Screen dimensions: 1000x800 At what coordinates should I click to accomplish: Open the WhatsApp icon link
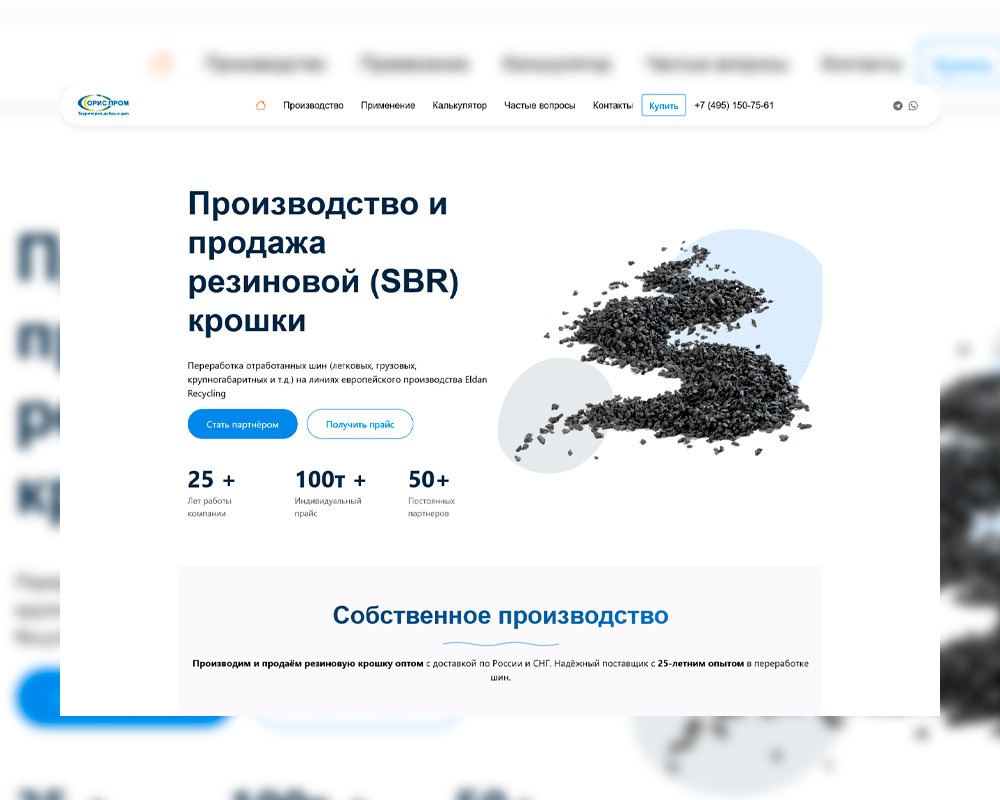click(913, 106)
